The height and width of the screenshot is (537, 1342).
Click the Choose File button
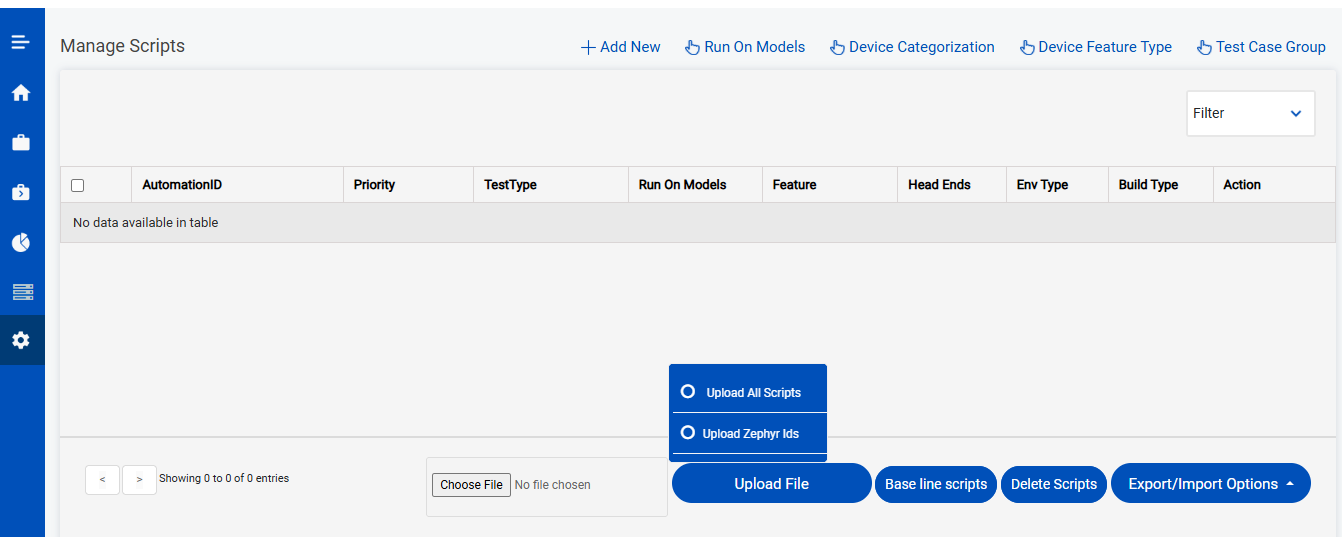[471, 485]
